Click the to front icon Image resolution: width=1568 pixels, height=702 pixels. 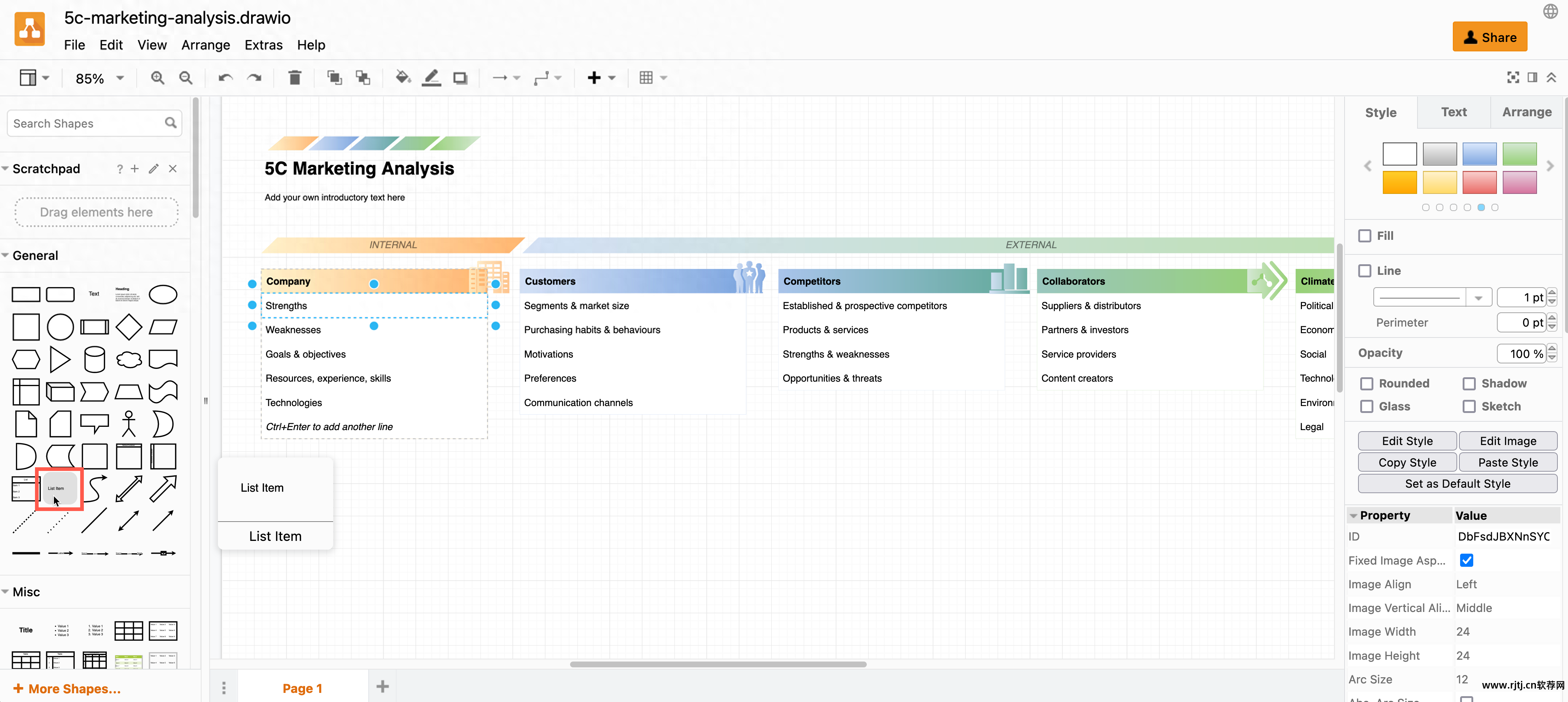(x=334, y=78)
